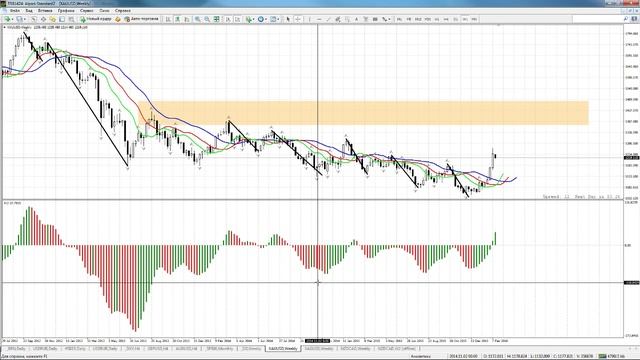This screenshot has height=360, width=640.
Task: Switch chart to line chart style
Action: 187,19
